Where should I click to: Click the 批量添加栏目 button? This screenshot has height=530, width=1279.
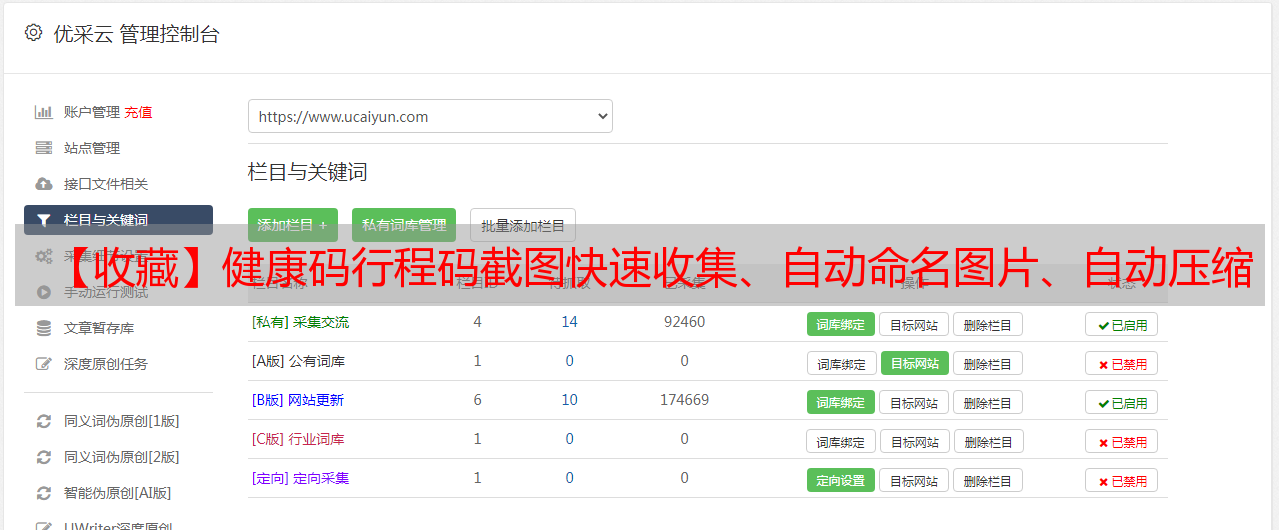click(522, 225)
